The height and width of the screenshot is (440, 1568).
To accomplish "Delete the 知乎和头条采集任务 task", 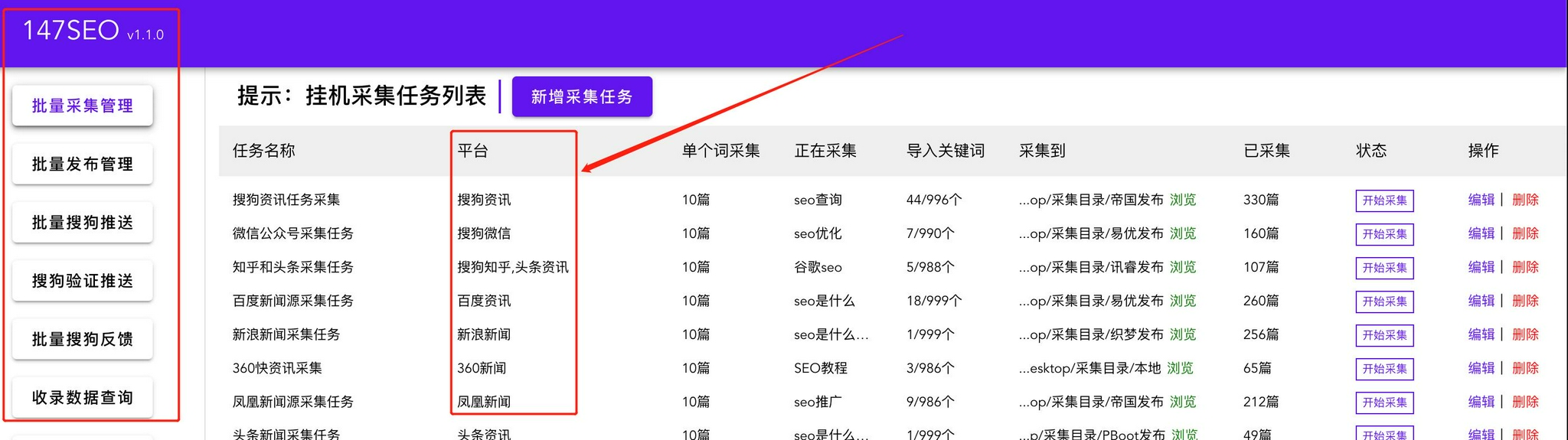I will point(1525,267).
